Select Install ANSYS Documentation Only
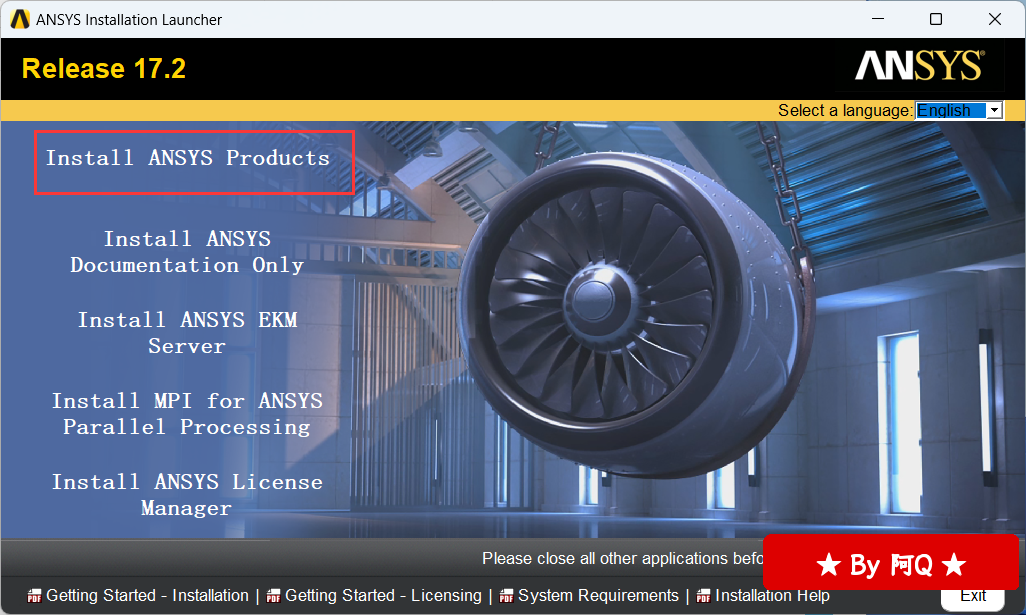 (187, 252)
